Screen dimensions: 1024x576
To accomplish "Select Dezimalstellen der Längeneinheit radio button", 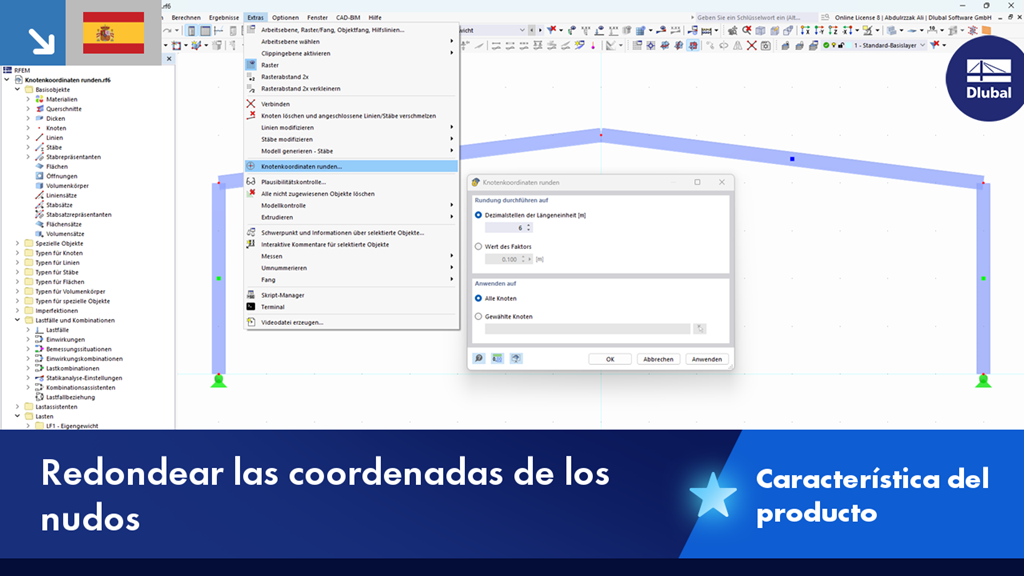I will pyautogui.click(x=479, y=215).
